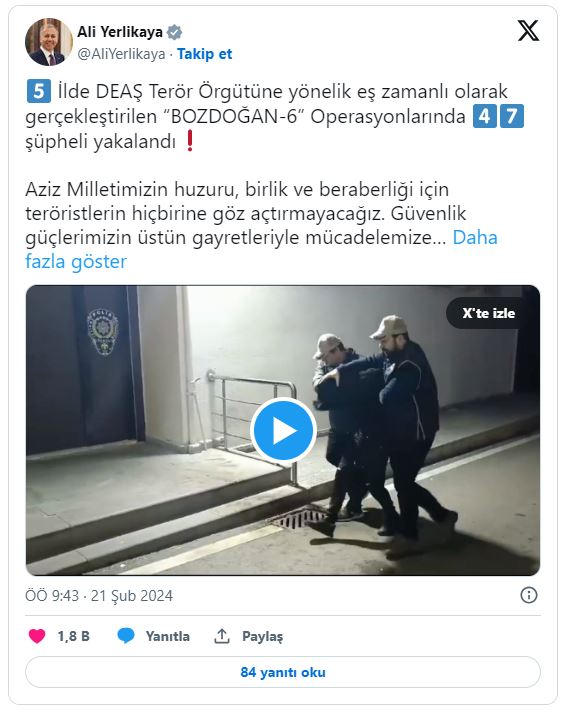Click the X'te izle button

(489, 313)
